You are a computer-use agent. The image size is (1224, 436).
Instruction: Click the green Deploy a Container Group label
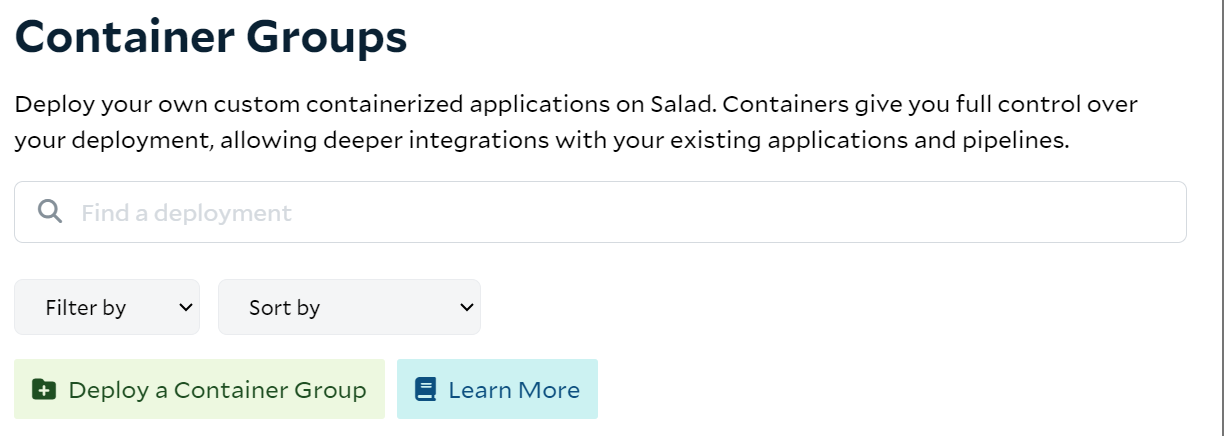(217, 390)
